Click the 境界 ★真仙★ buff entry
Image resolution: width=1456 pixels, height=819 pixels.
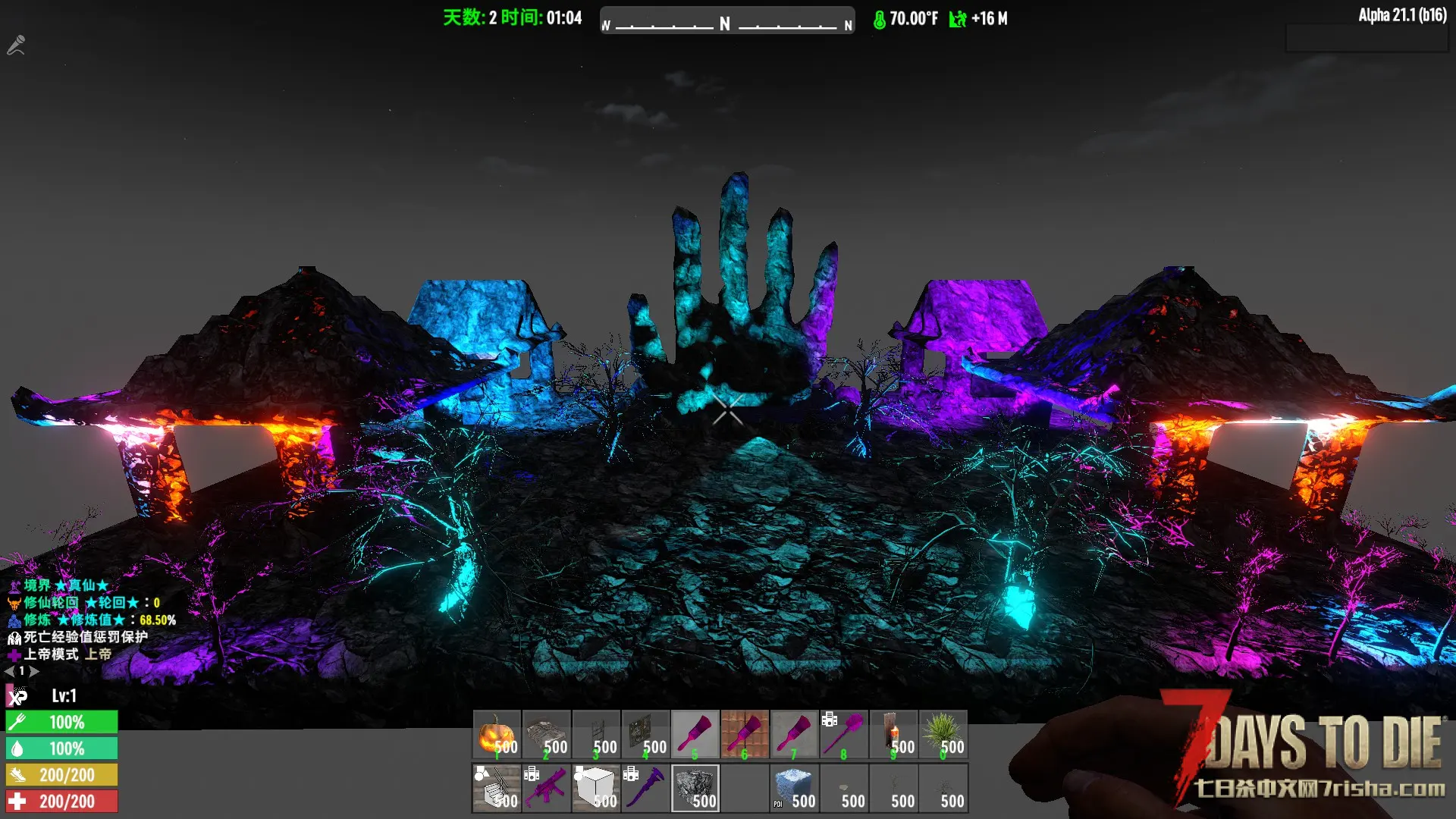(x=59, y=585)
